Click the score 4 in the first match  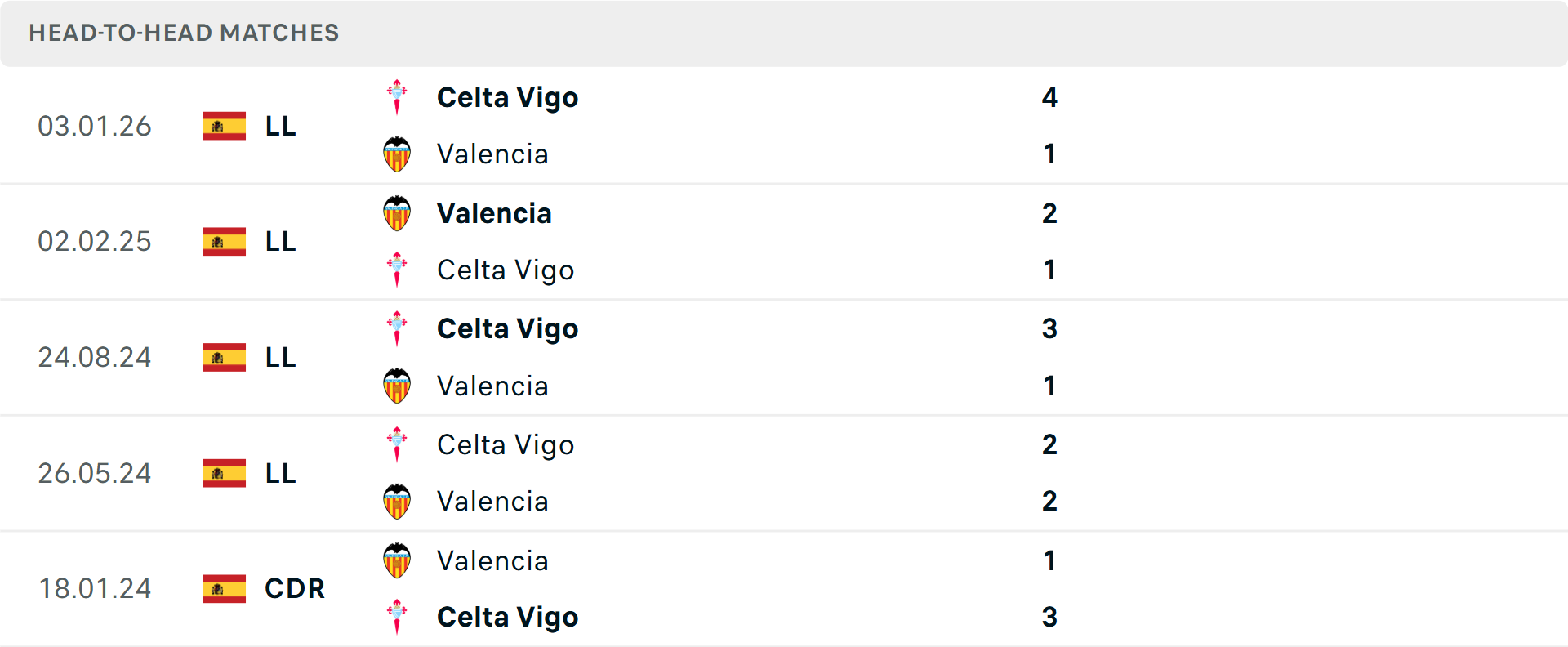(x=1051, y=97)
